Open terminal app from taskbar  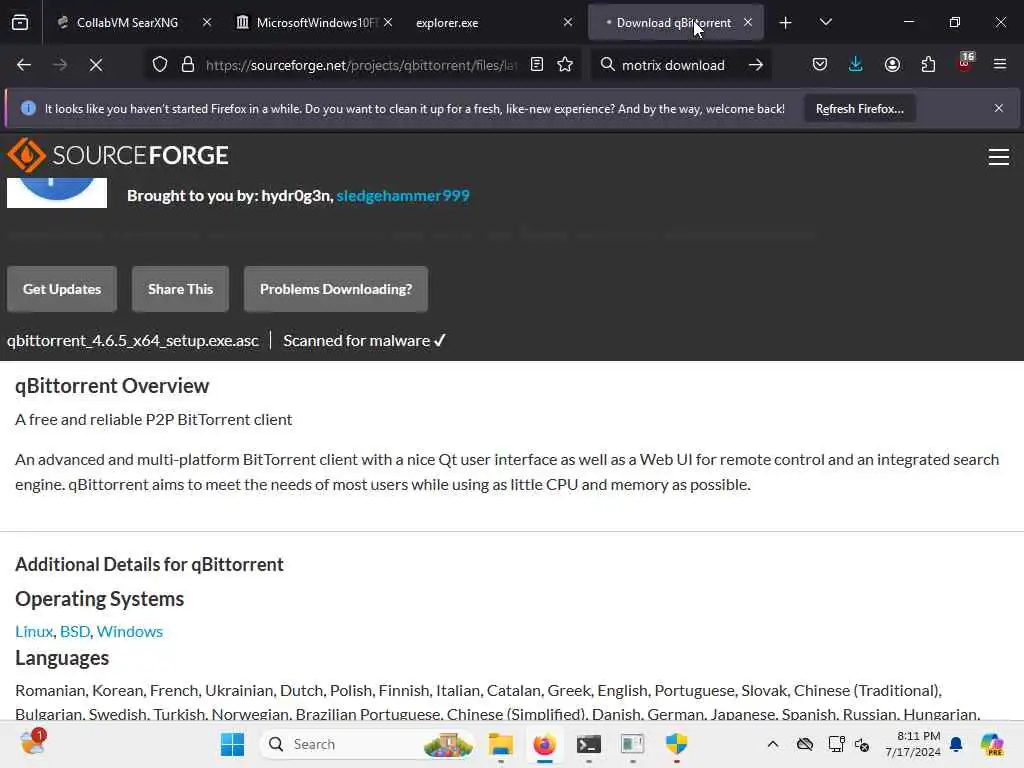point(588,744)
